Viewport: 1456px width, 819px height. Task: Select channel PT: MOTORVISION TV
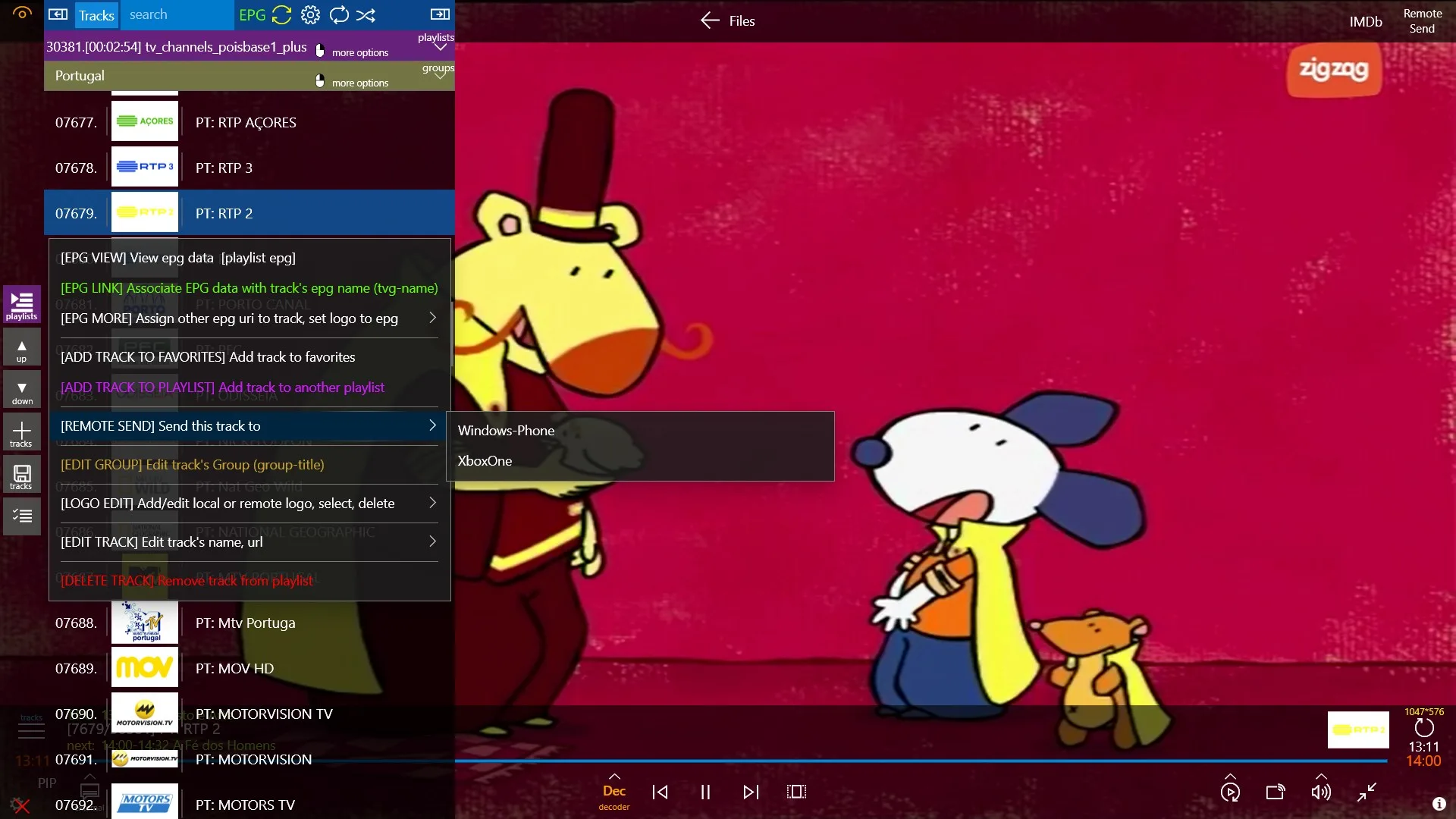(x=249, y=714)
